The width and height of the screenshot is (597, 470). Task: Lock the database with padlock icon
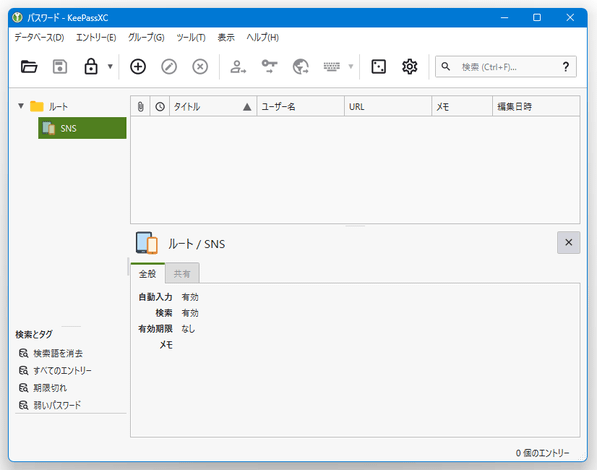click(91, 67)
